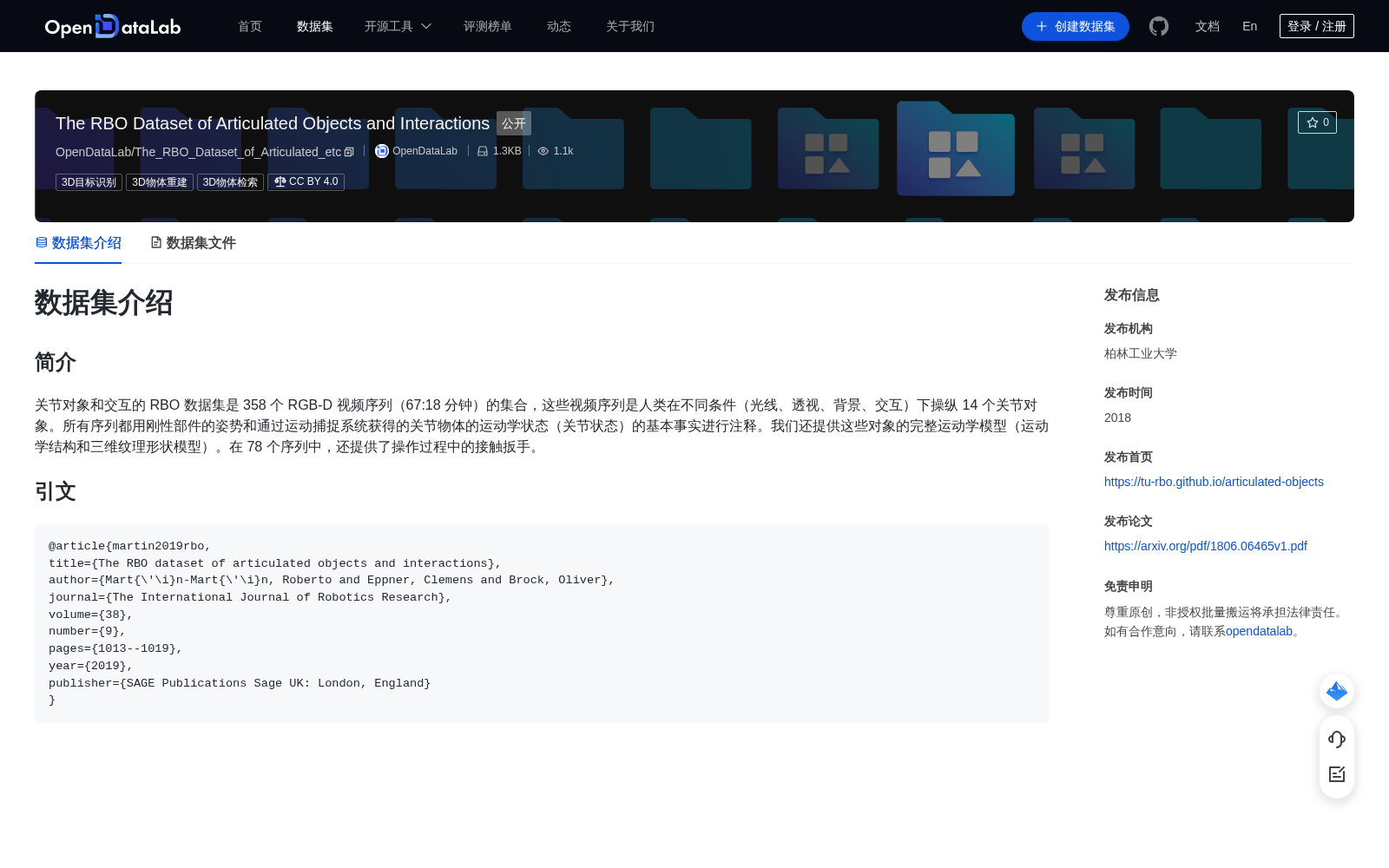Open 数据集 navigation item

pyautogui.click(x=315, y=26)
